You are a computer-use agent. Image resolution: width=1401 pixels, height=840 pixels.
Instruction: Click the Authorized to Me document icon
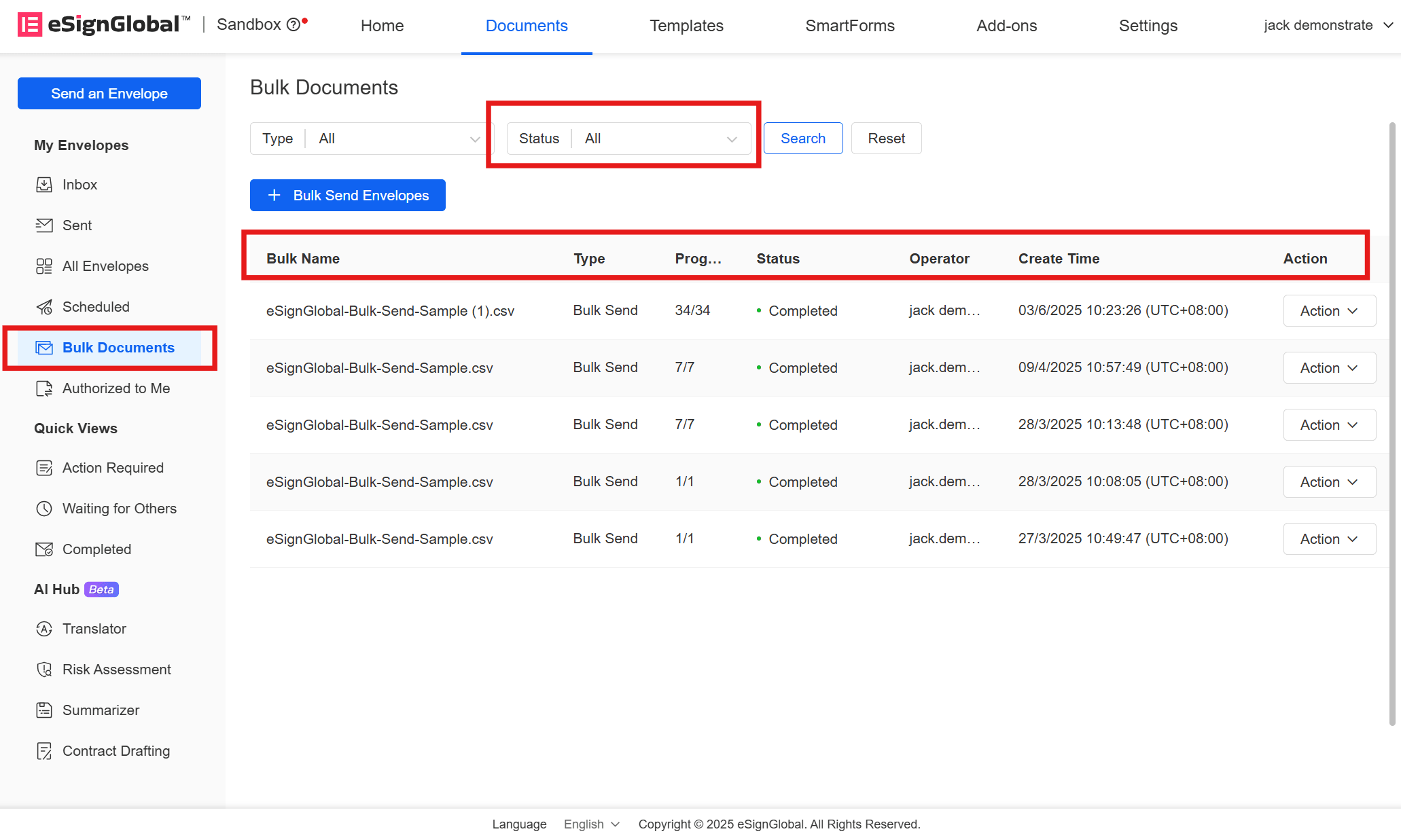[44, 388]
